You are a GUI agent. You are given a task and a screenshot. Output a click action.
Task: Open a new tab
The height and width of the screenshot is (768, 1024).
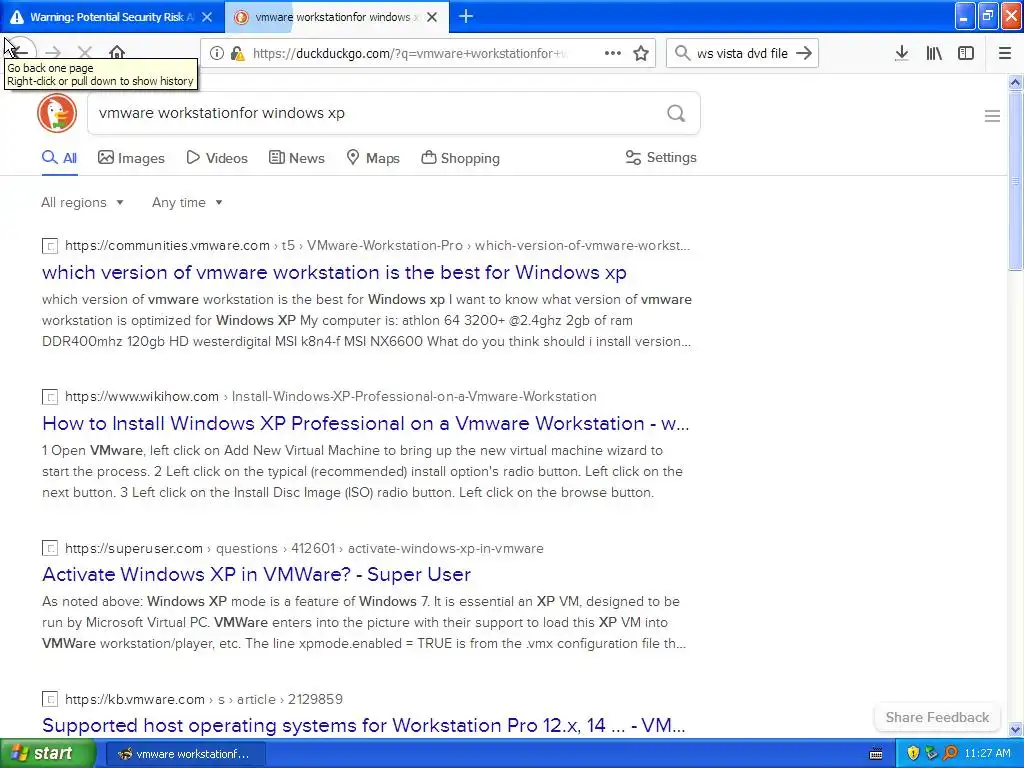point(466,16)
